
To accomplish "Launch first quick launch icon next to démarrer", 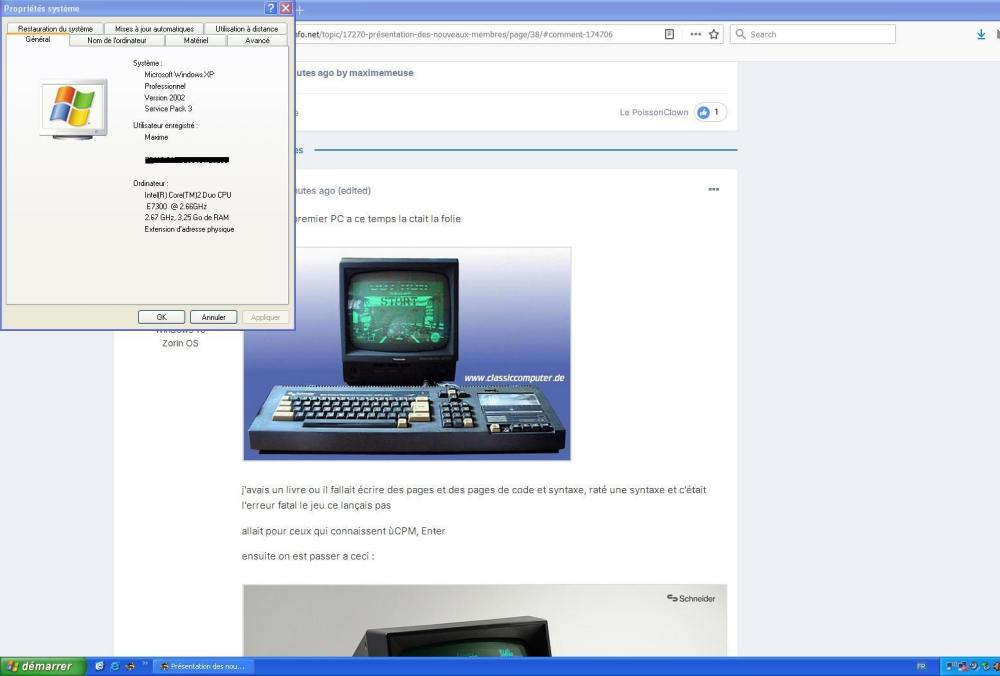I will click(x=99, y=666).
